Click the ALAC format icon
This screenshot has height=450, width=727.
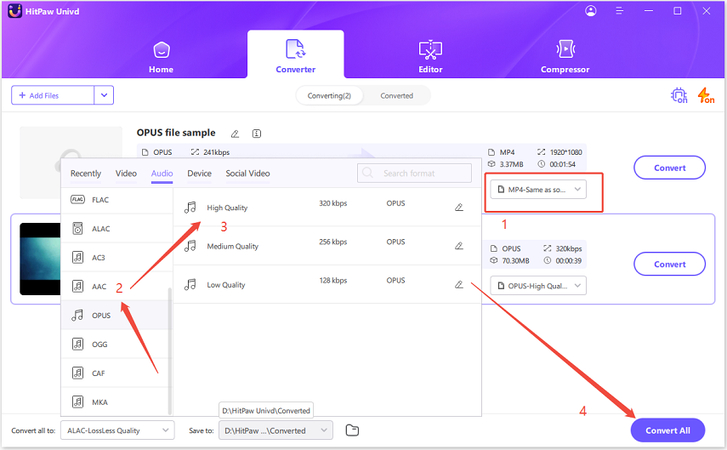77,228
